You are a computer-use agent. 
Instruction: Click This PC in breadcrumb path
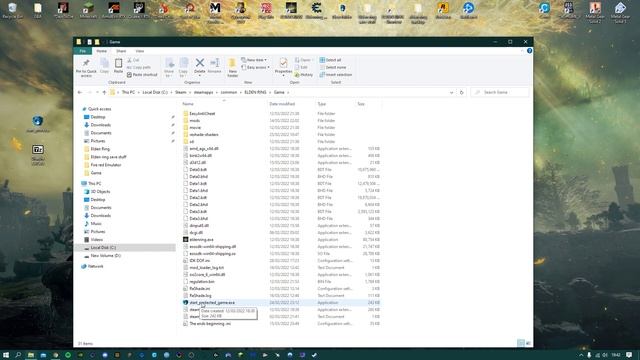[x=128, y=93]
